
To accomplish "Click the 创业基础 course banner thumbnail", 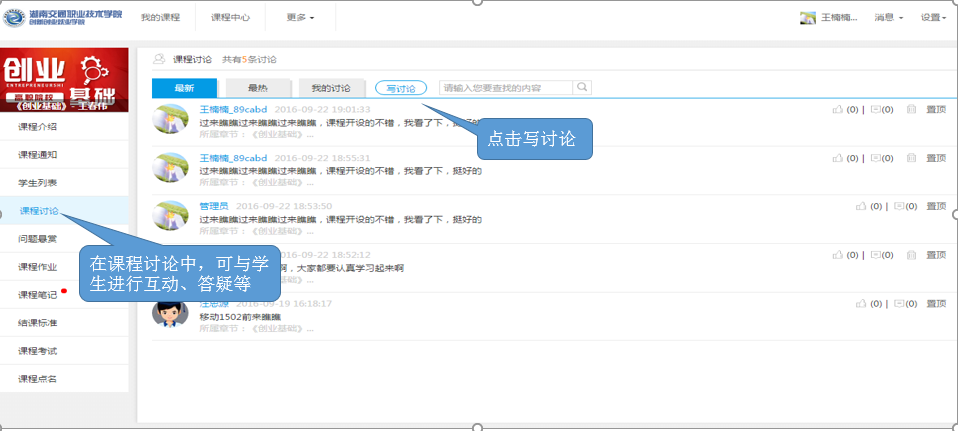I will 65,79.
